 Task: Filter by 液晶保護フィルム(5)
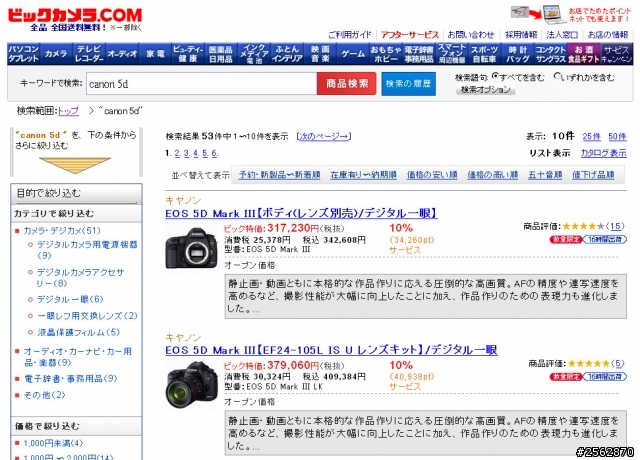79,333
